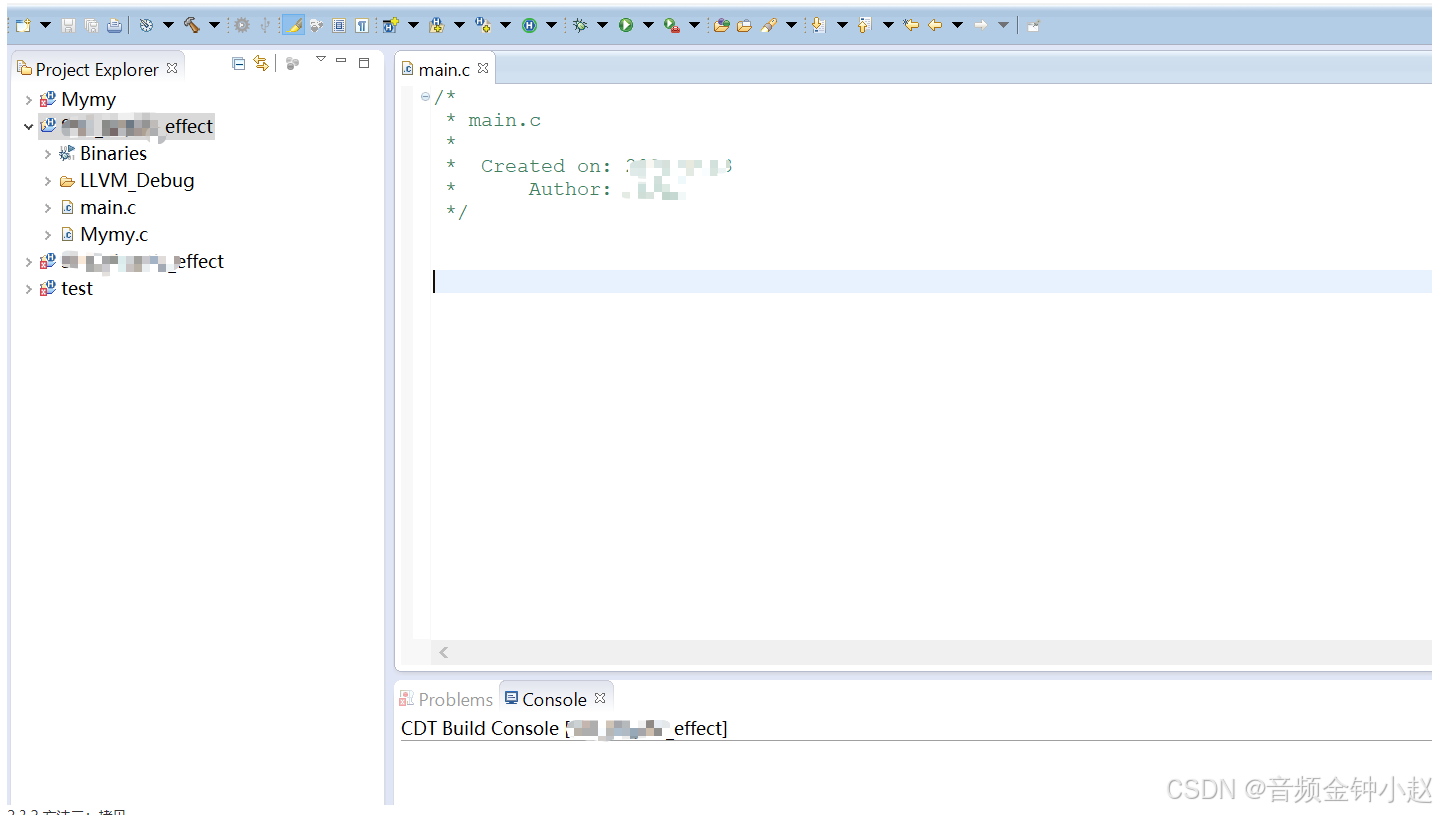Switch to the main.c editor tab
Image resolution: width=1437 pixels, height=815 pixels.
[x=444, y=69]
